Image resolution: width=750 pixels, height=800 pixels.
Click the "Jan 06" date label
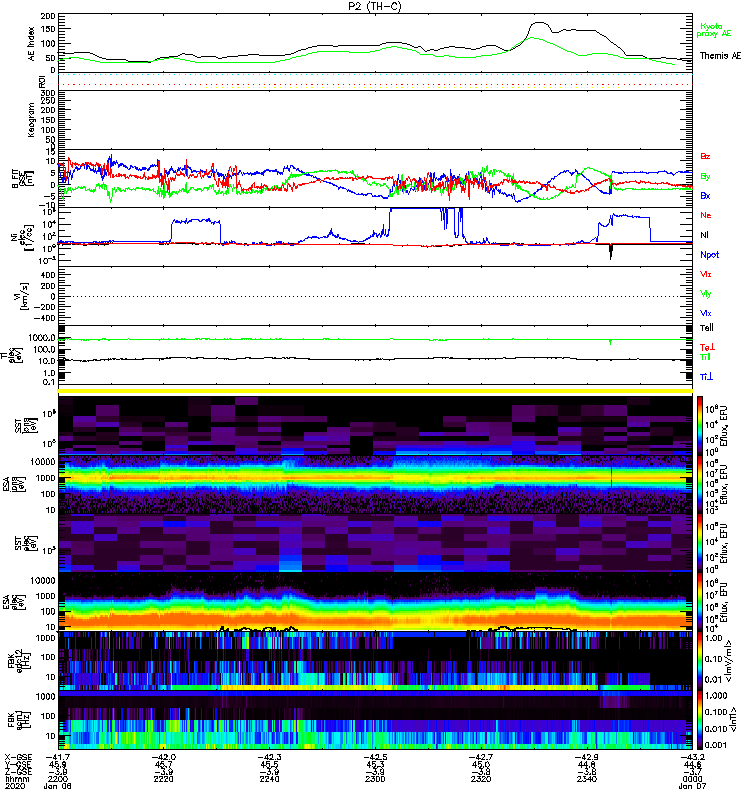tap(57, 786)
